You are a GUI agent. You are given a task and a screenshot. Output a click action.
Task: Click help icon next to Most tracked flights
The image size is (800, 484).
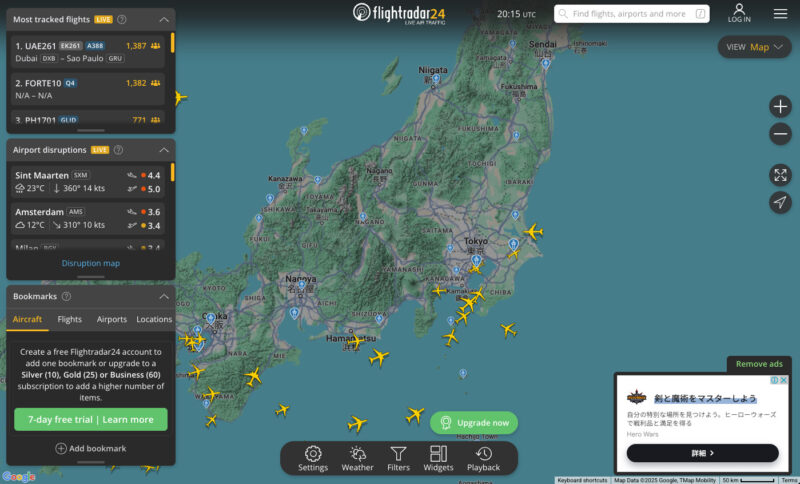coord(122,19)
